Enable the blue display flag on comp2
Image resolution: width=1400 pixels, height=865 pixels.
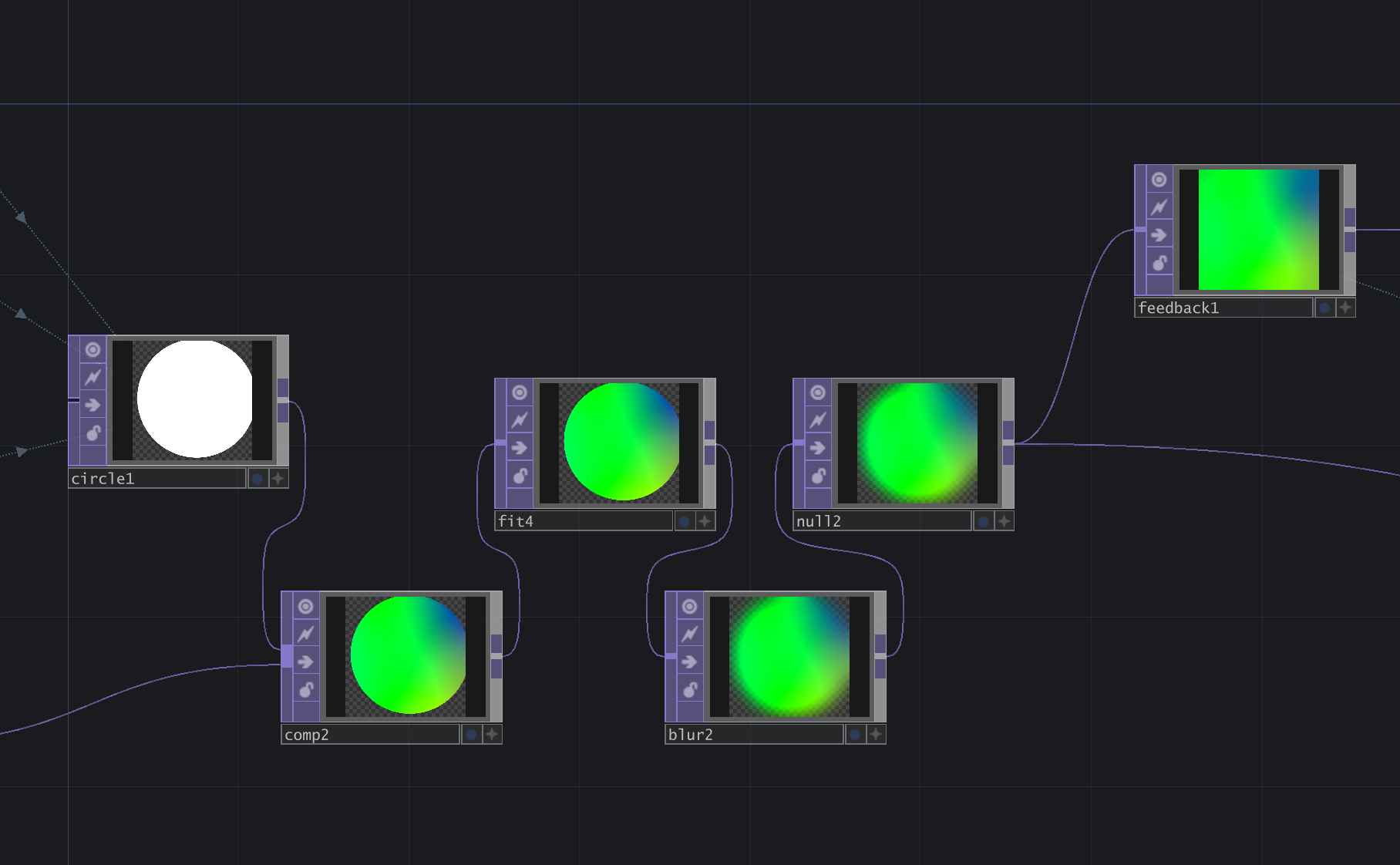(x=471, y=735)
